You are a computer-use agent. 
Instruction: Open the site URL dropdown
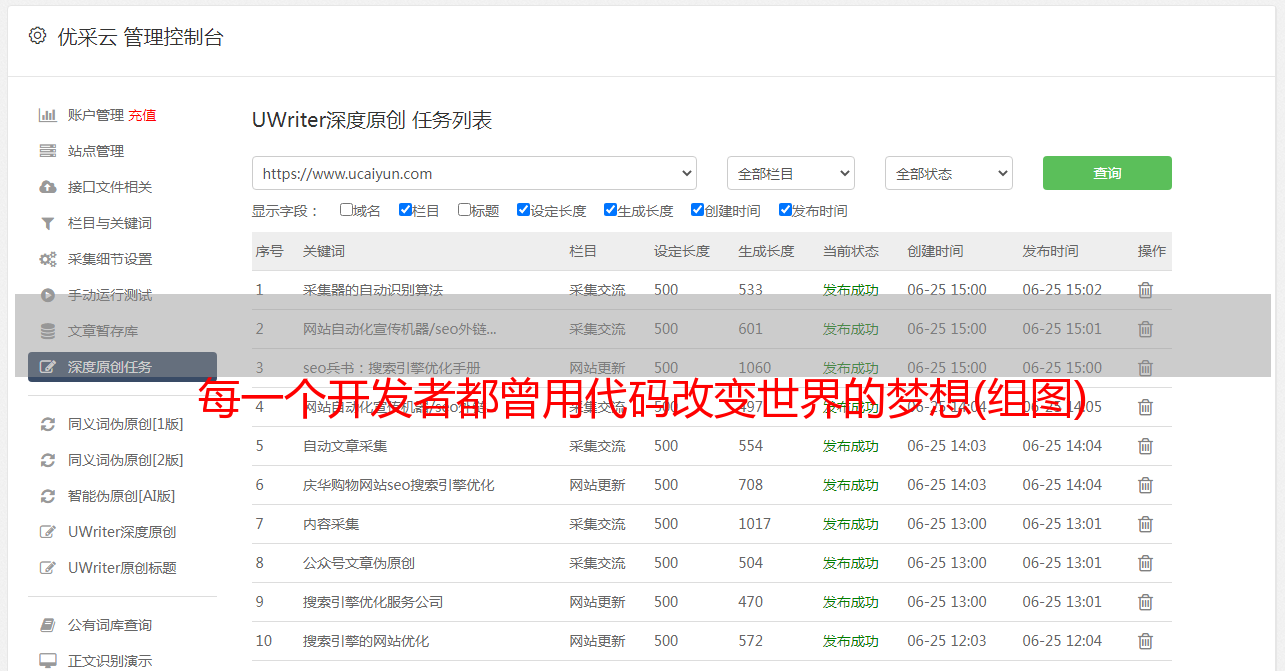[474, 173]
